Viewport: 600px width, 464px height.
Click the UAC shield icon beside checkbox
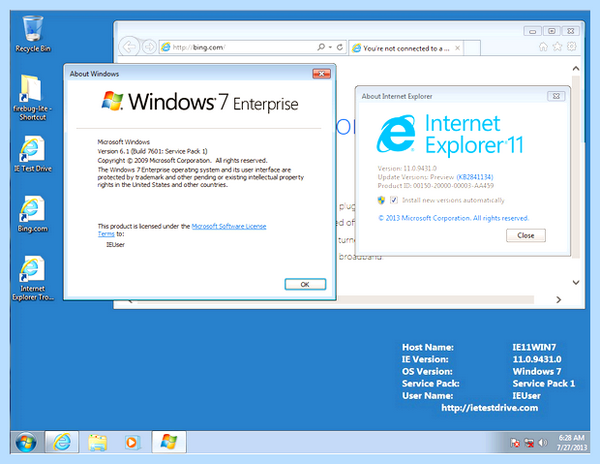tap(381, 200)
